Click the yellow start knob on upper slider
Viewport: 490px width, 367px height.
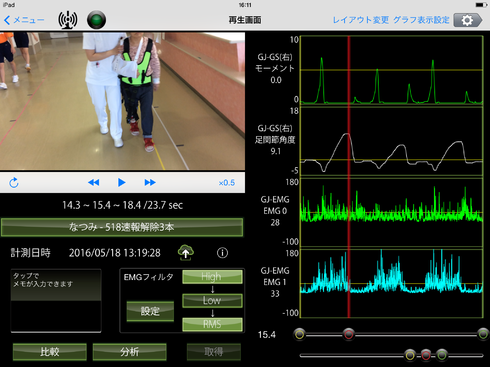(x=300, y=334)
